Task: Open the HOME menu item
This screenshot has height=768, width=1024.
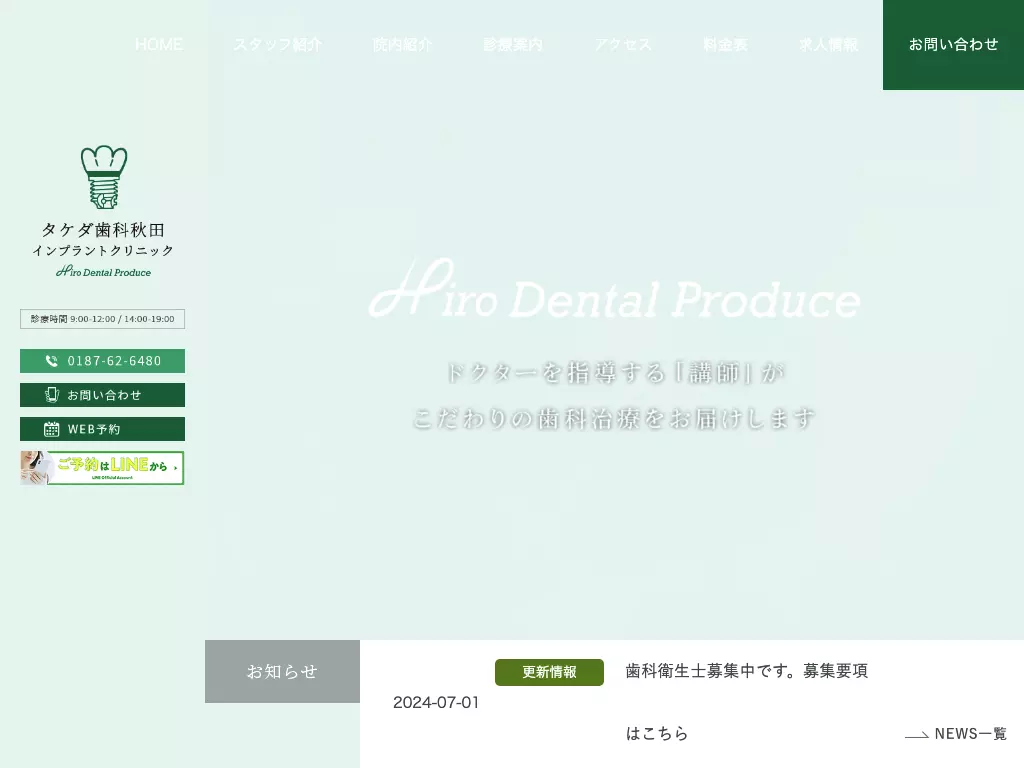Action: click(159, 44)
